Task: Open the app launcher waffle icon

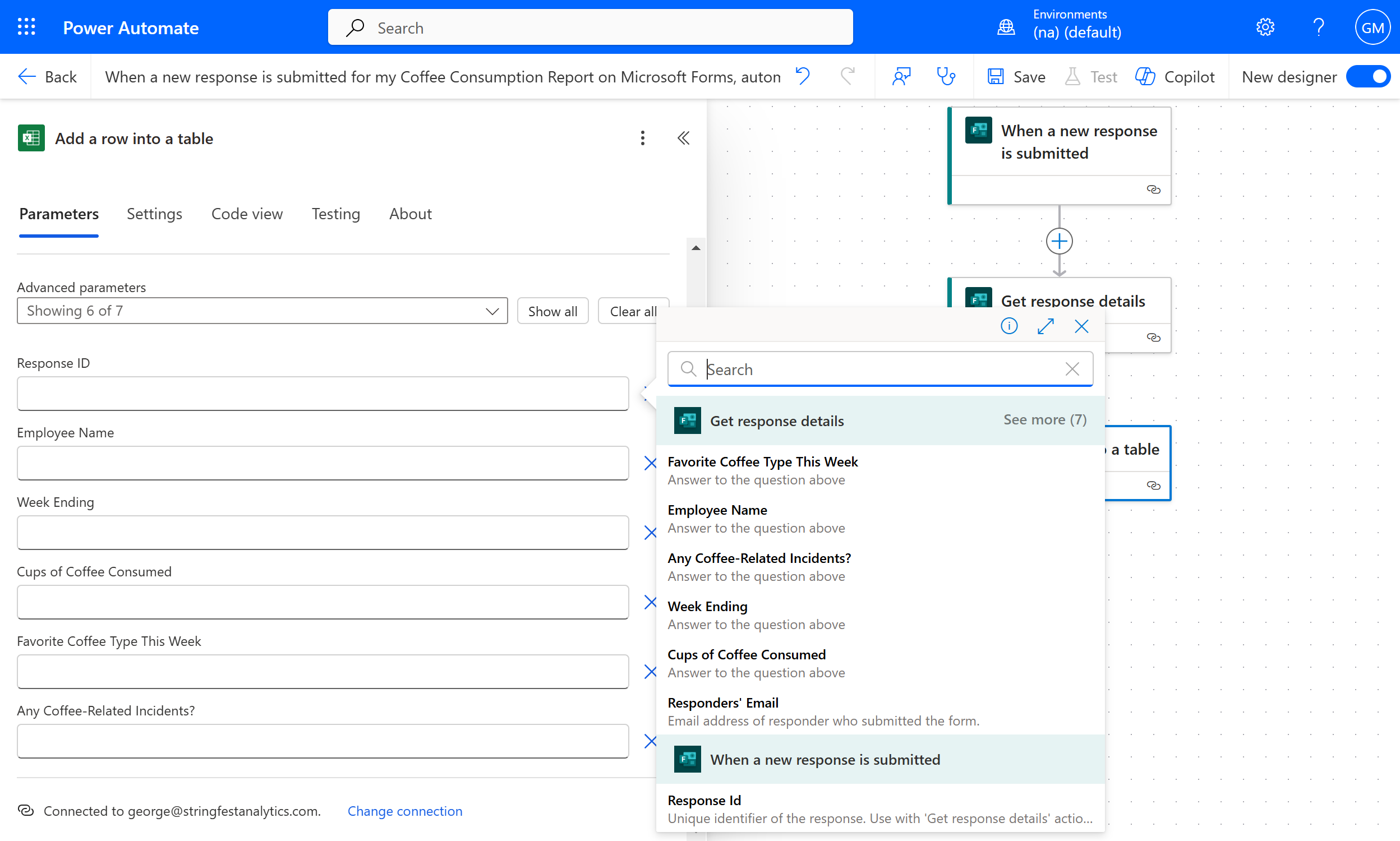Action: click(26, 27)
